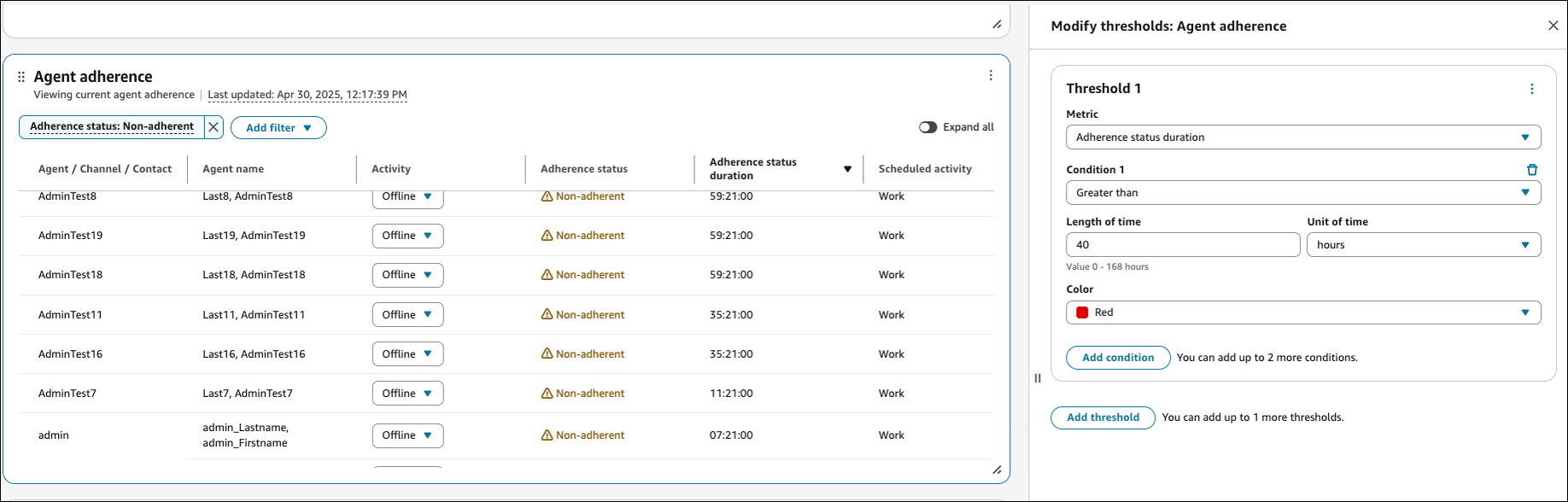The image size is (1568, 502).
Task: Open the Threshold 1 three-dot menu
Action: (x=1531, y=89)
